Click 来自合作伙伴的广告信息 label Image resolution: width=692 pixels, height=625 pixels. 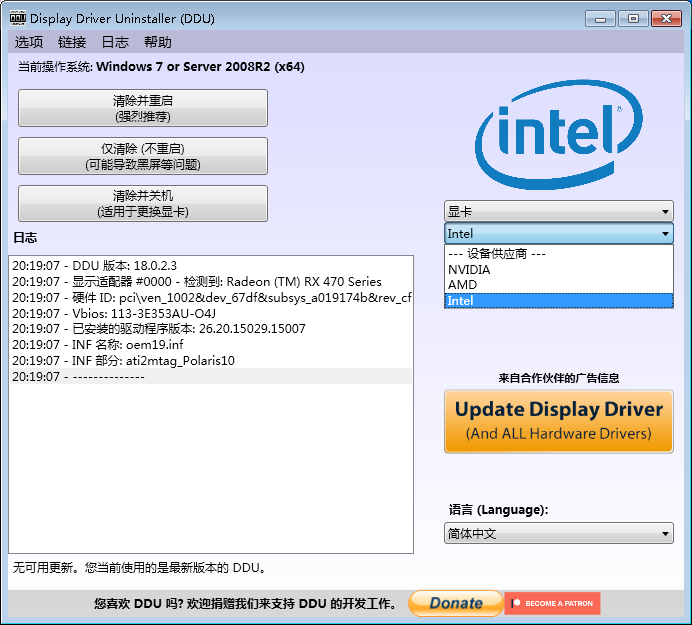[x=559, y=378]
